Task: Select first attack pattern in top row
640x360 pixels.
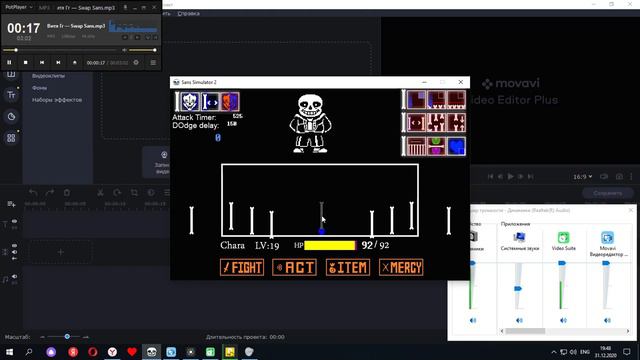Action: click(416, 100)
